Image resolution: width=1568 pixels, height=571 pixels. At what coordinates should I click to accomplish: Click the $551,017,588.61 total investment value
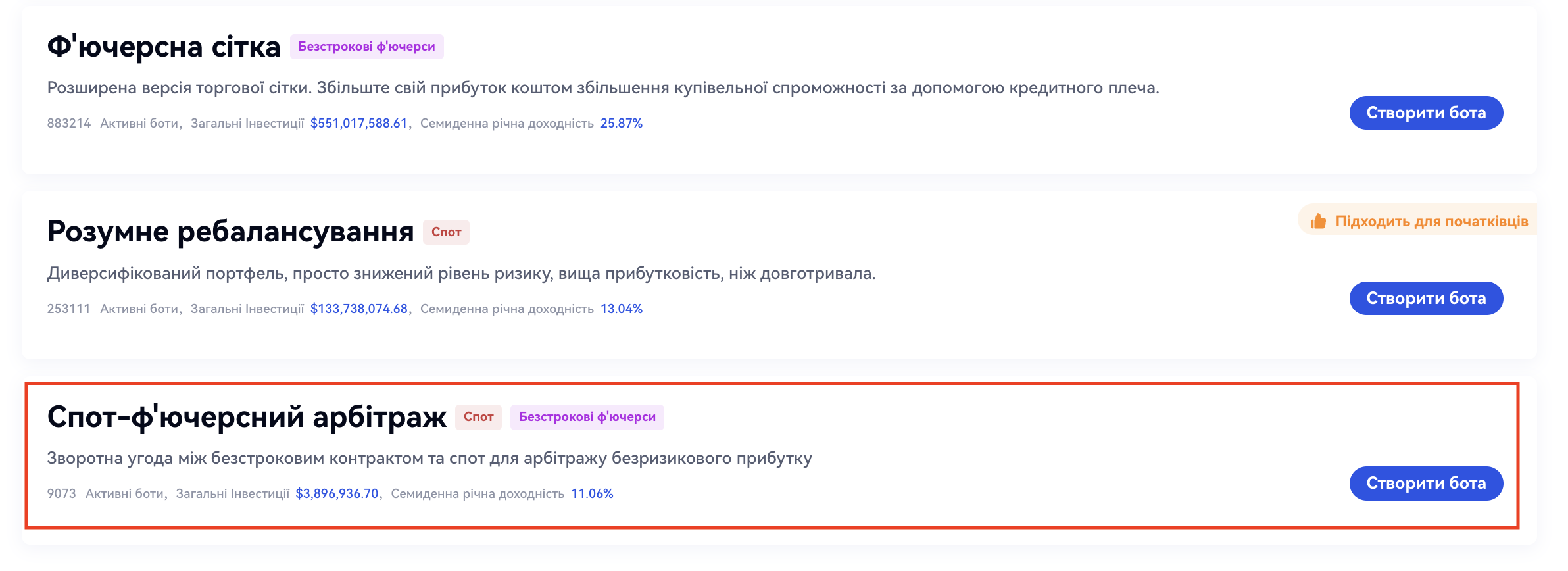click(358, 124)
